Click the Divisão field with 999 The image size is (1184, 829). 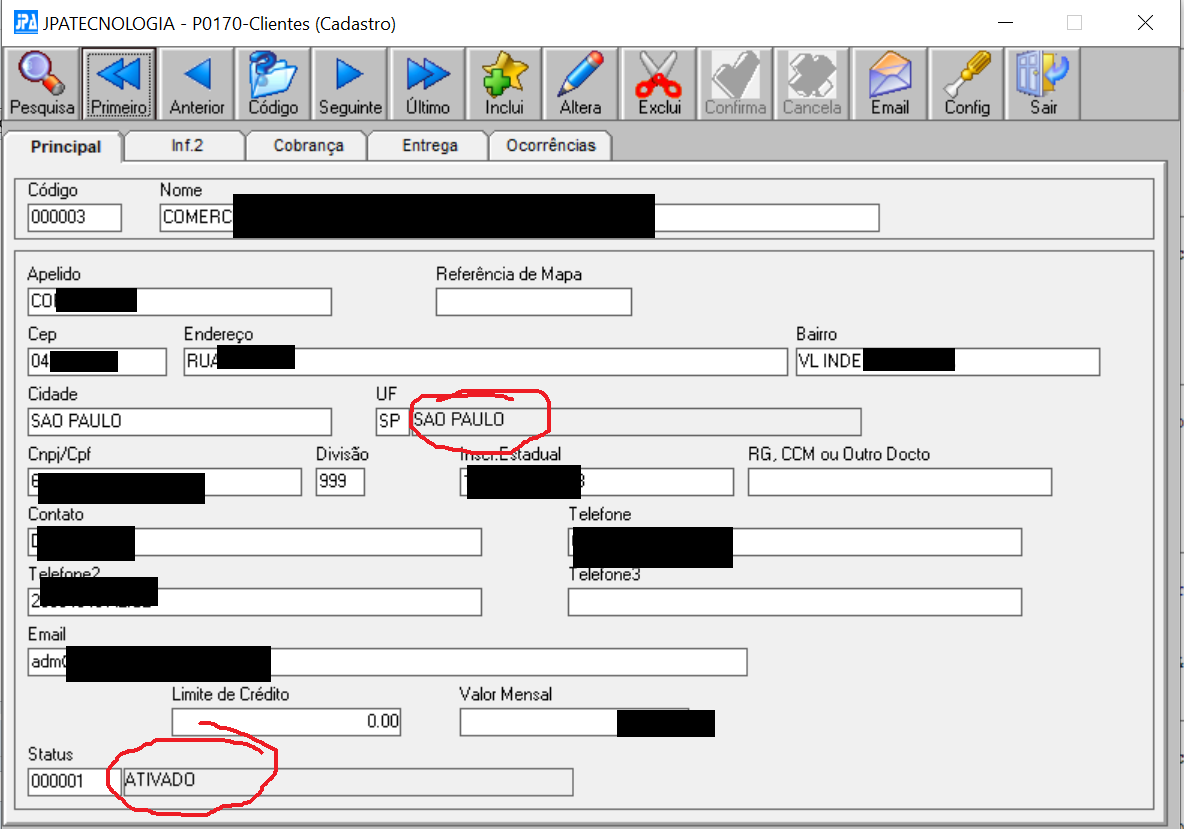coord(341,482)
